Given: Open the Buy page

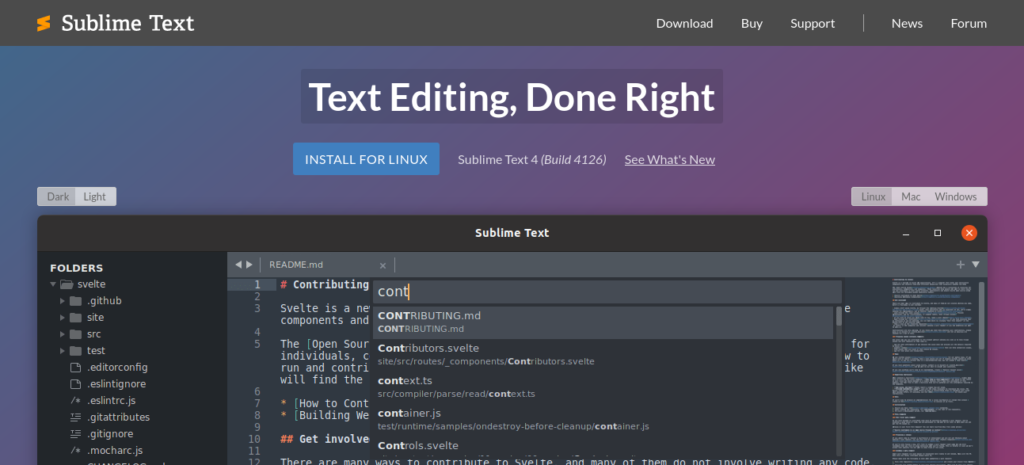Looking at the screenshot, I should [x=752, y=24].
